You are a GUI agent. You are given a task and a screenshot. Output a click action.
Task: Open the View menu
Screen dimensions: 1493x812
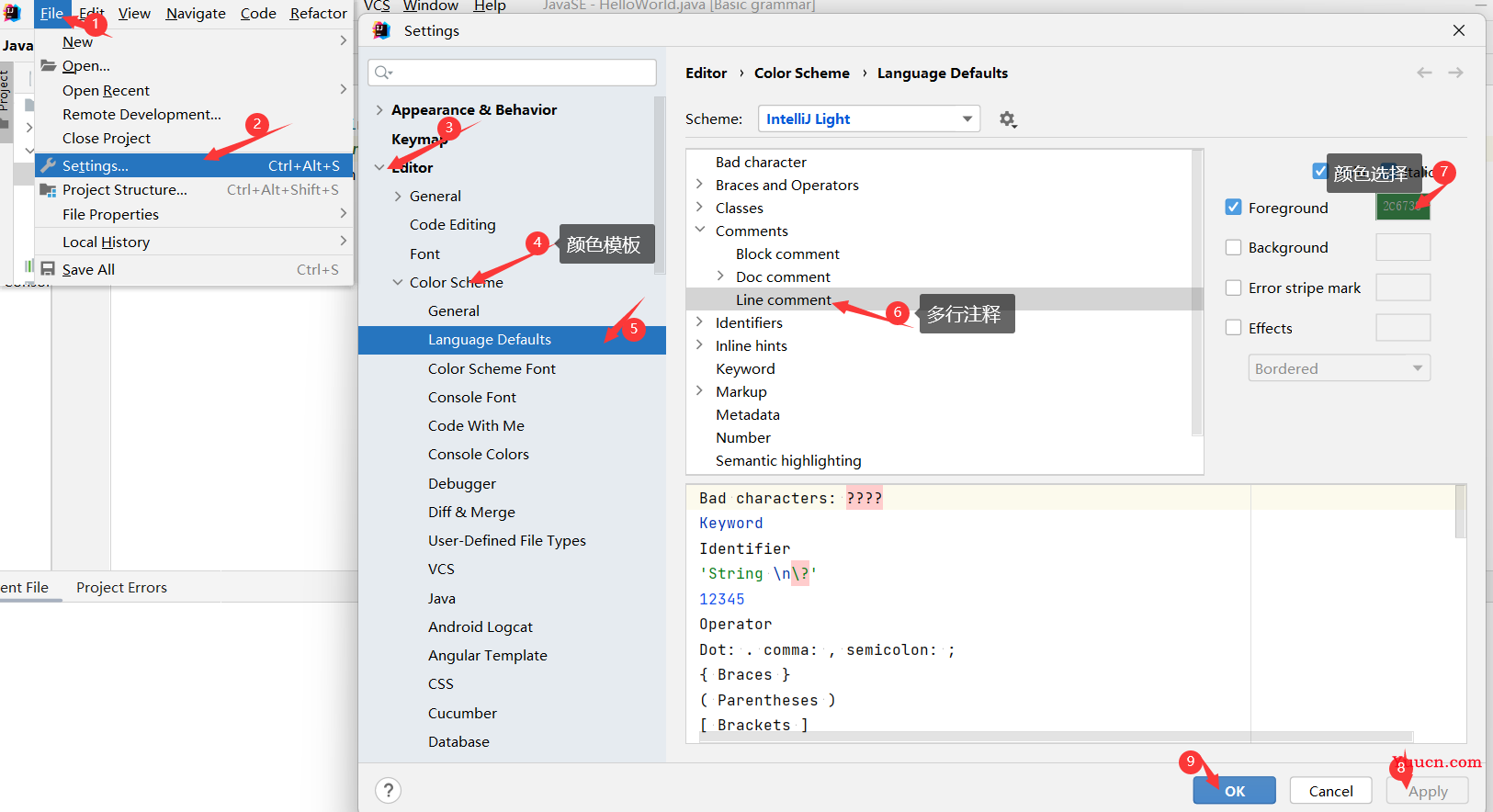[134, 13]
